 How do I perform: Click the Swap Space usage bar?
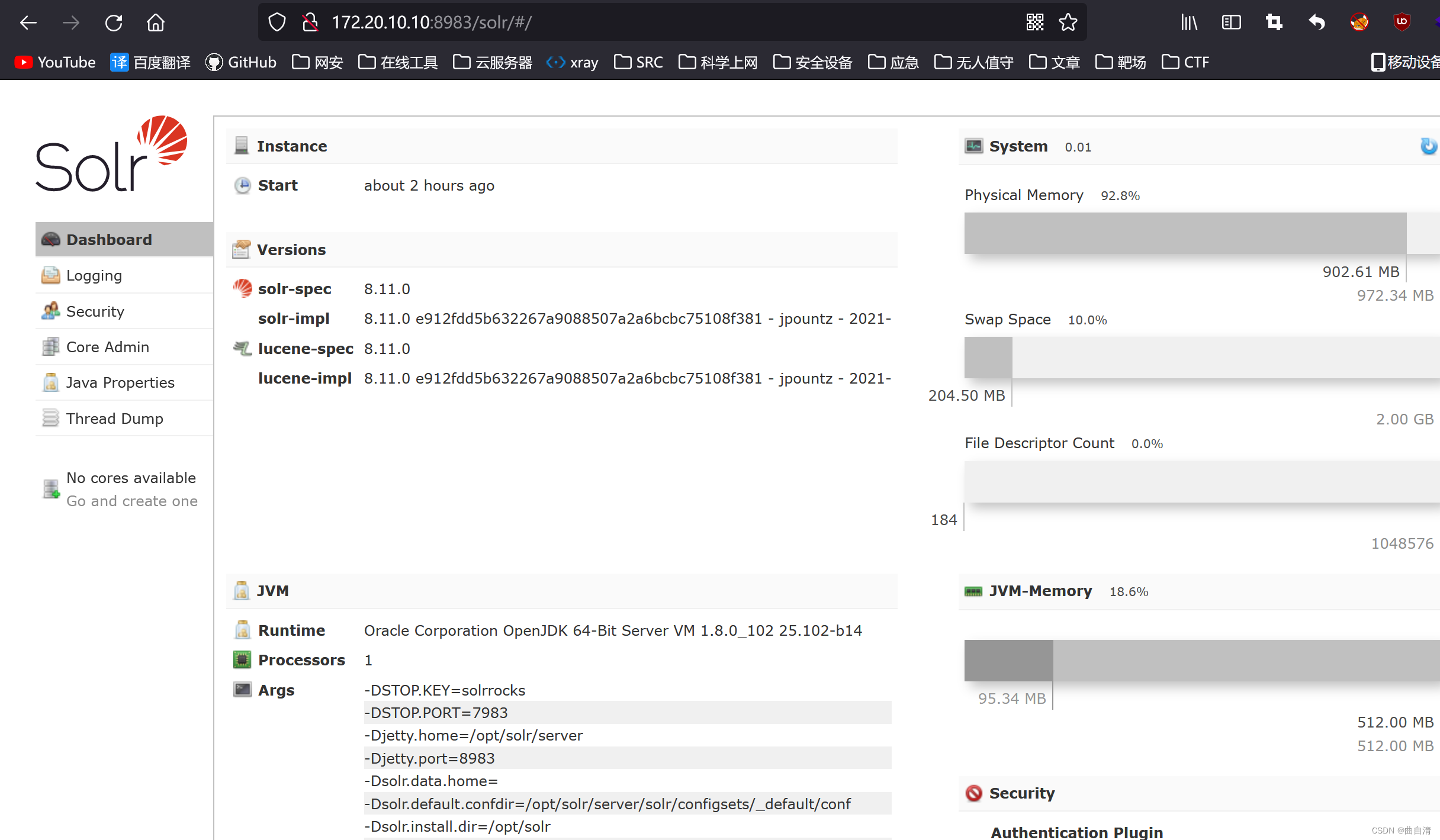(1202, 358)
